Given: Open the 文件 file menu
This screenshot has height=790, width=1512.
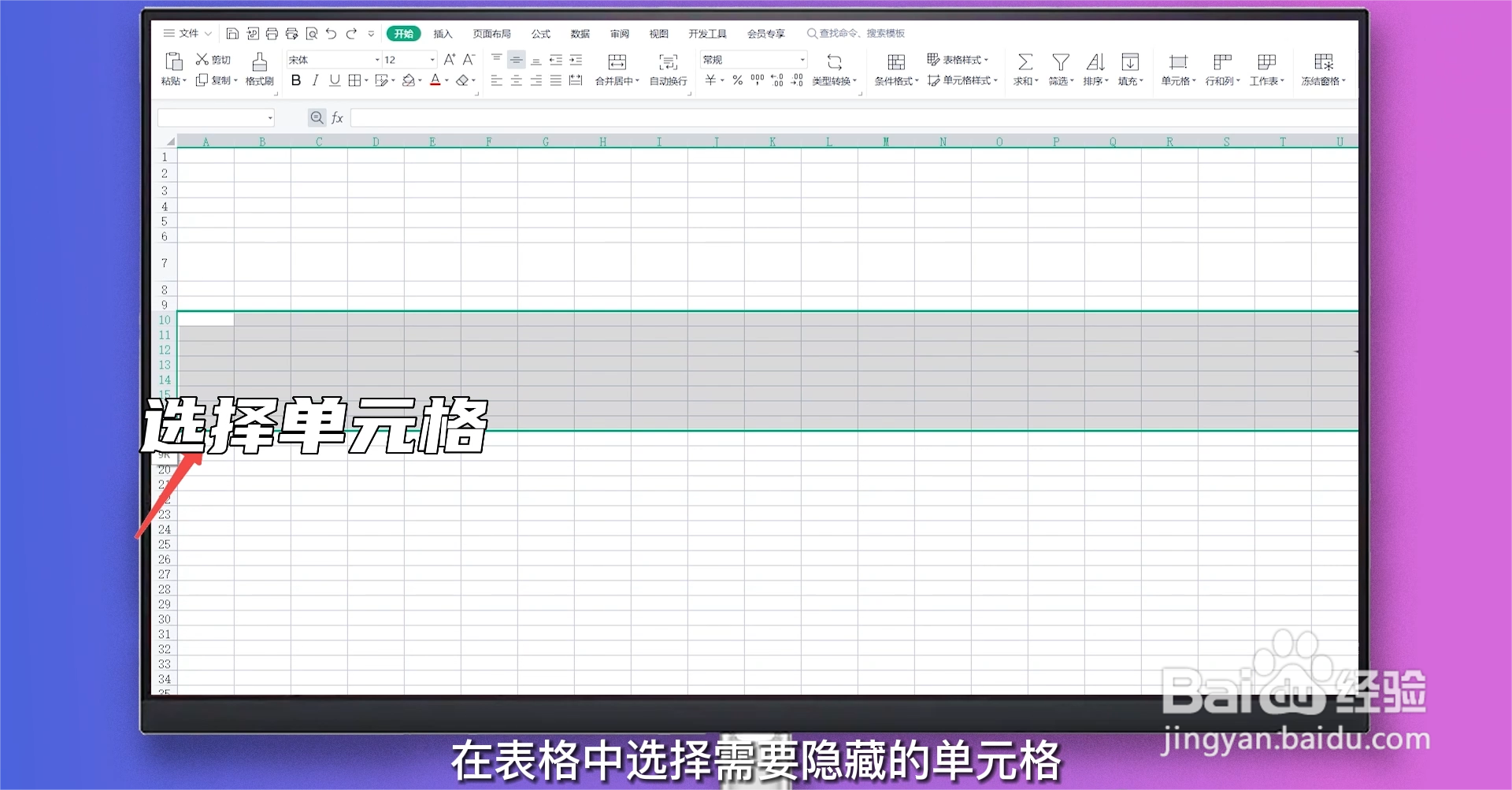Looking at the screenshot, I should (187, 33).
